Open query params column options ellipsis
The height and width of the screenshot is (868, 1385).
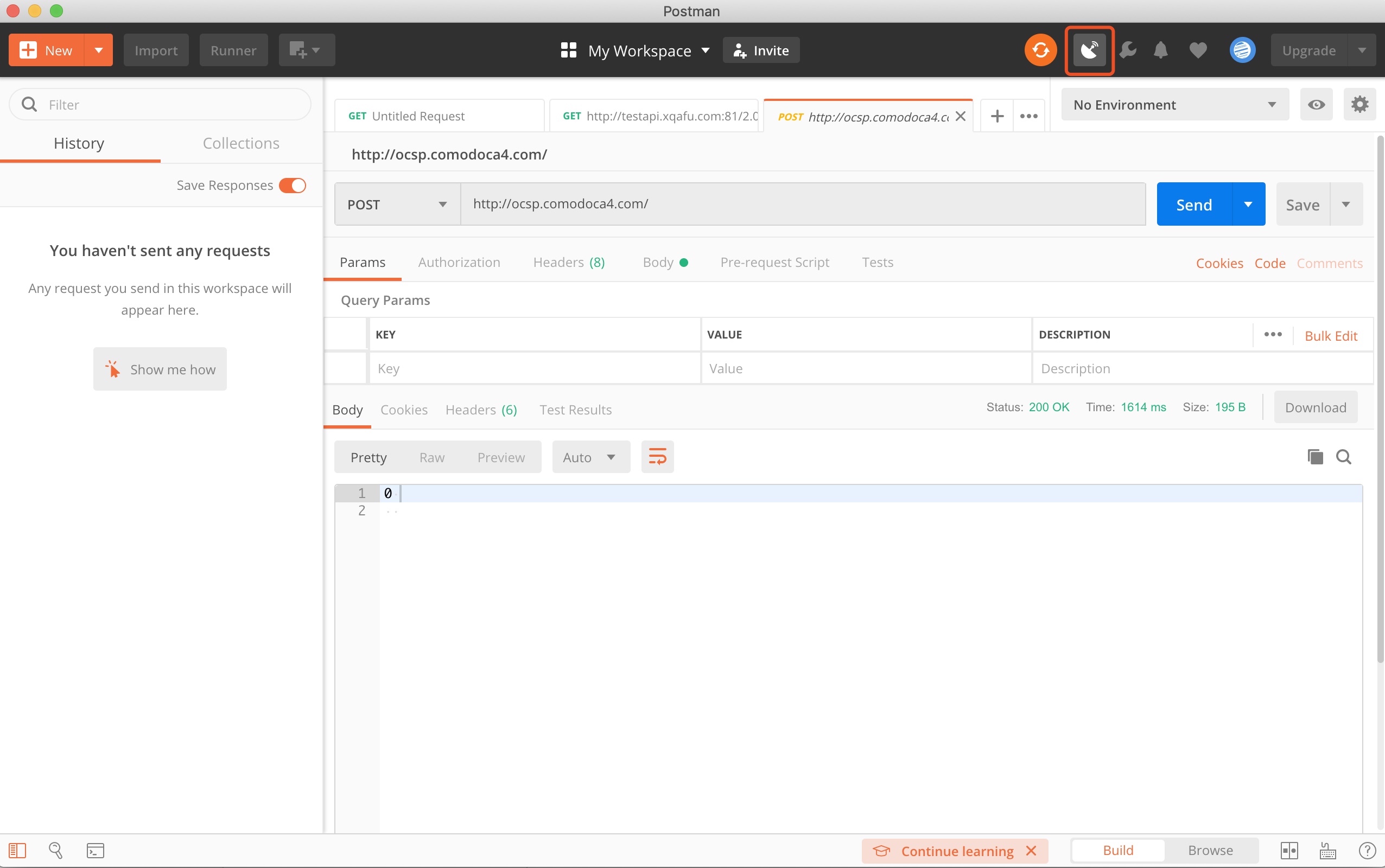pos(1273,335)
